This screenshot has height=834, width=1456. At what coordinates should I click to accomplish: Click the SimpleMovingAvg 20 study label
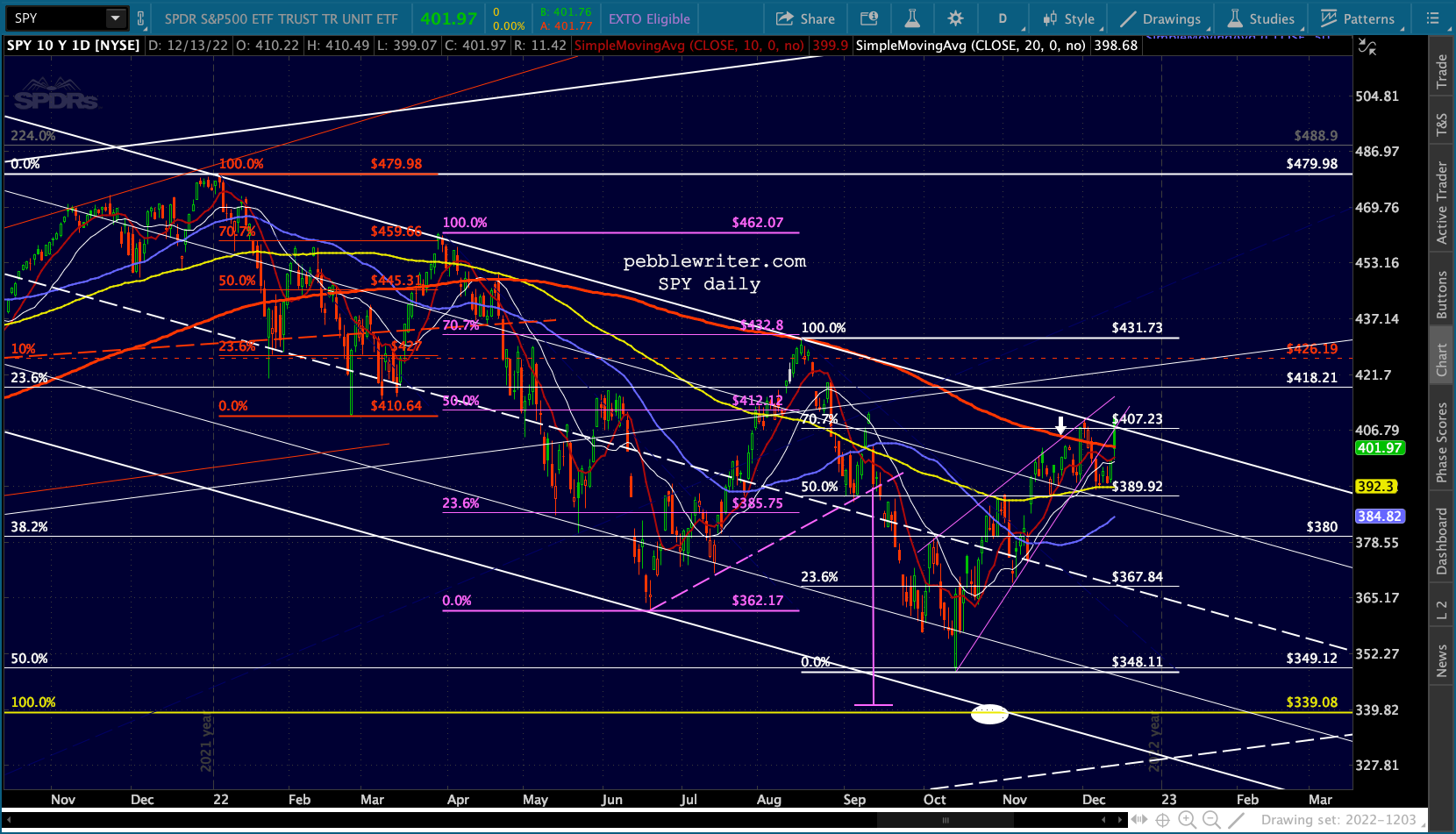click(970, 46)
